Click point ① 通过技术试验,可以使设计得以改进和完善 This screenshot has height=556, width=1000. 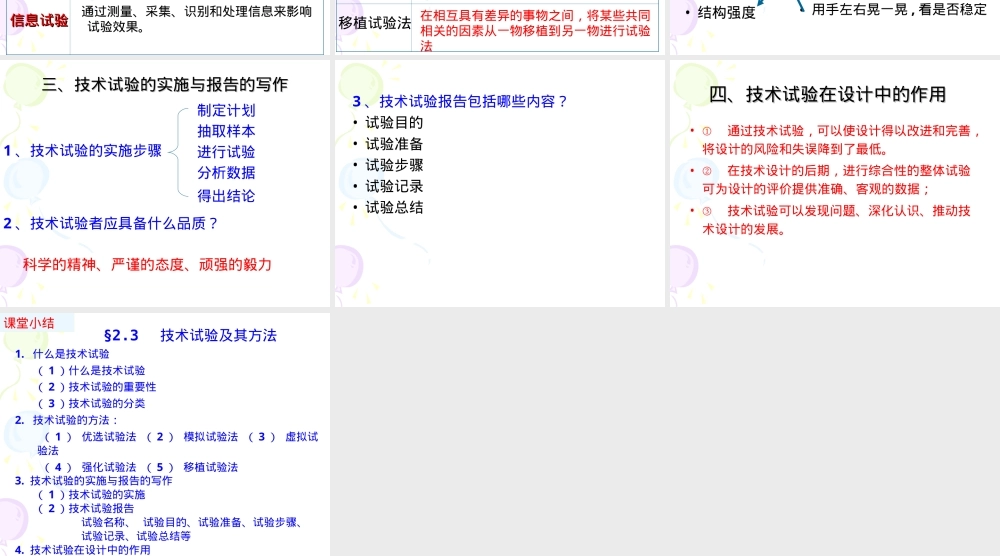click(841, 140)
